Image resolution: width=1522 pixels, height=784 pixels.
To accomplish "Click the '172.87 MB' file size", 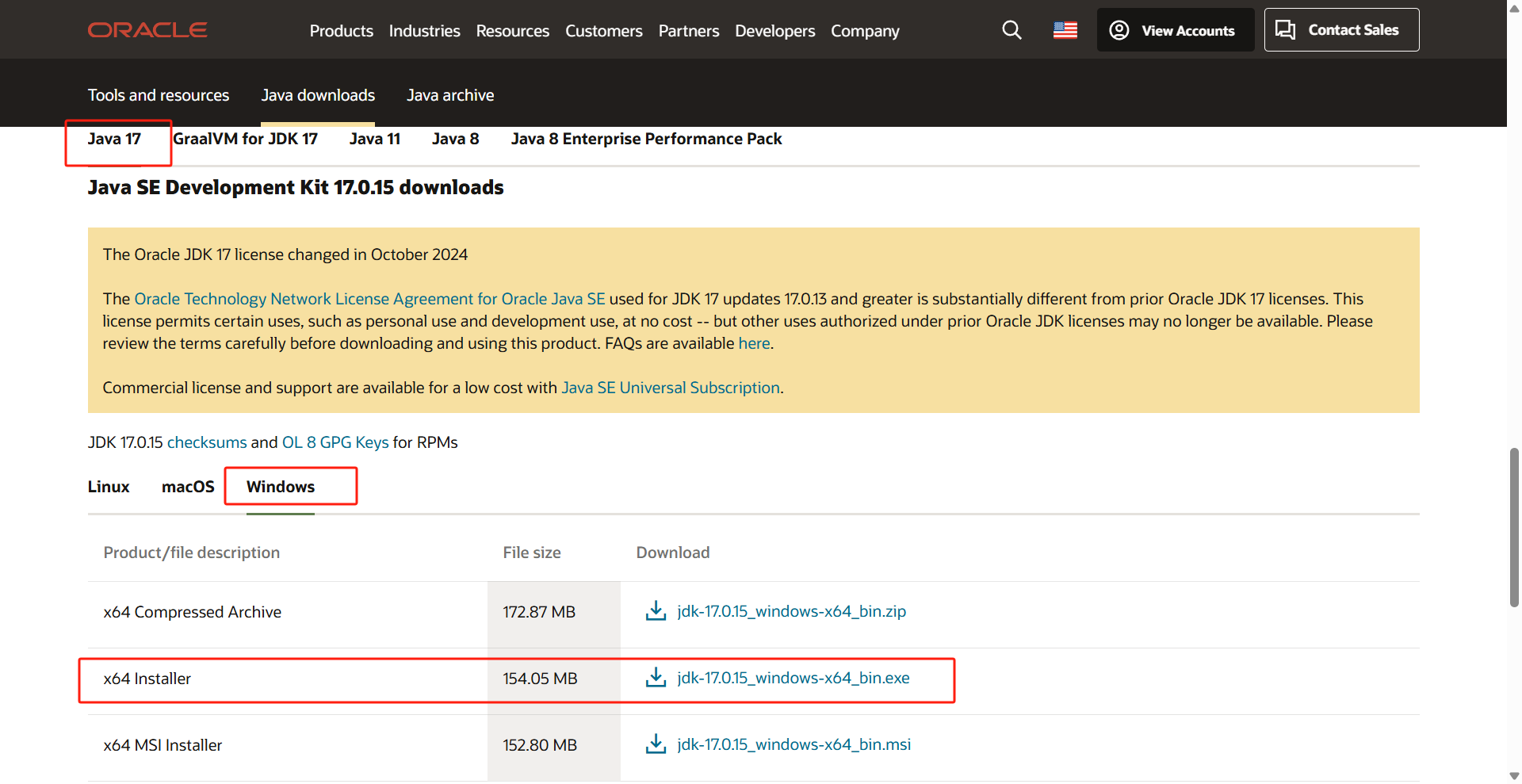I will 539,612.
